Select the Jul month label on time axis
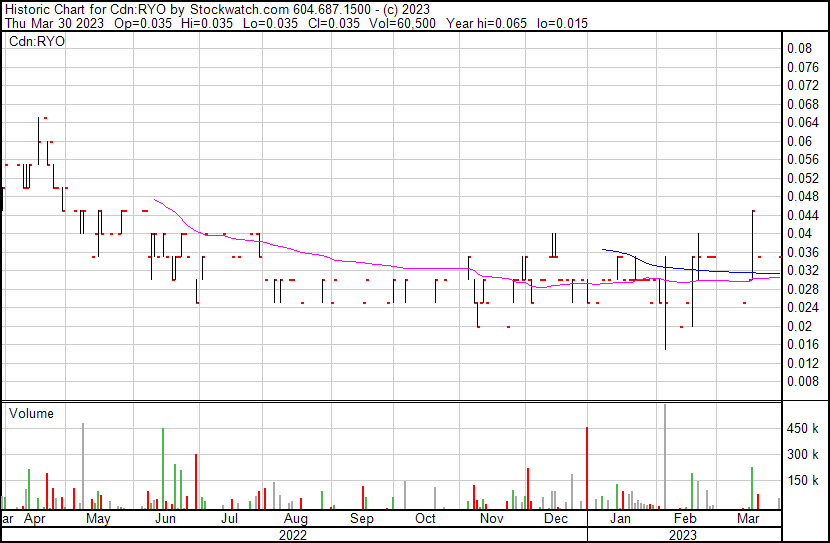The image size is (830, 543). tap(230, 519)
